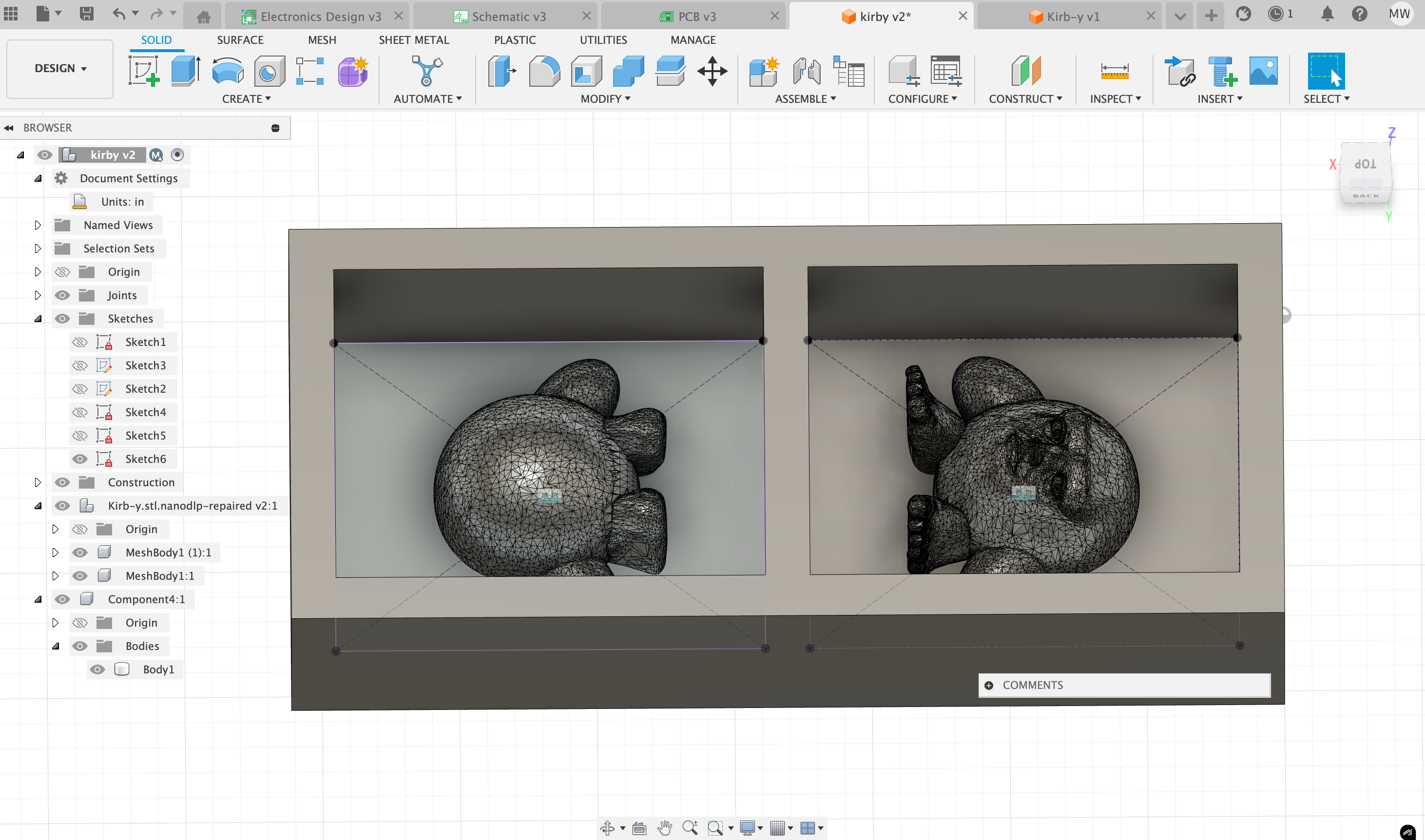1425x840 pixels.
Task: Activate the kirby v2 component radio button
Action: coord(177,155)
